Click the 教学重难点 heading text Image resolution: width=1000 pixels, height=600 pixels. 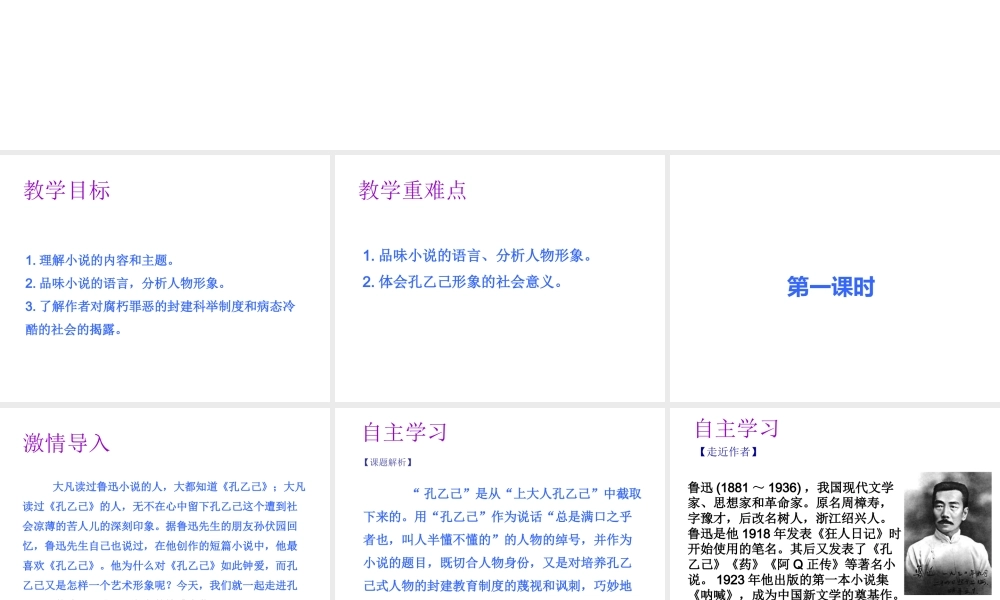click(413, 190)
